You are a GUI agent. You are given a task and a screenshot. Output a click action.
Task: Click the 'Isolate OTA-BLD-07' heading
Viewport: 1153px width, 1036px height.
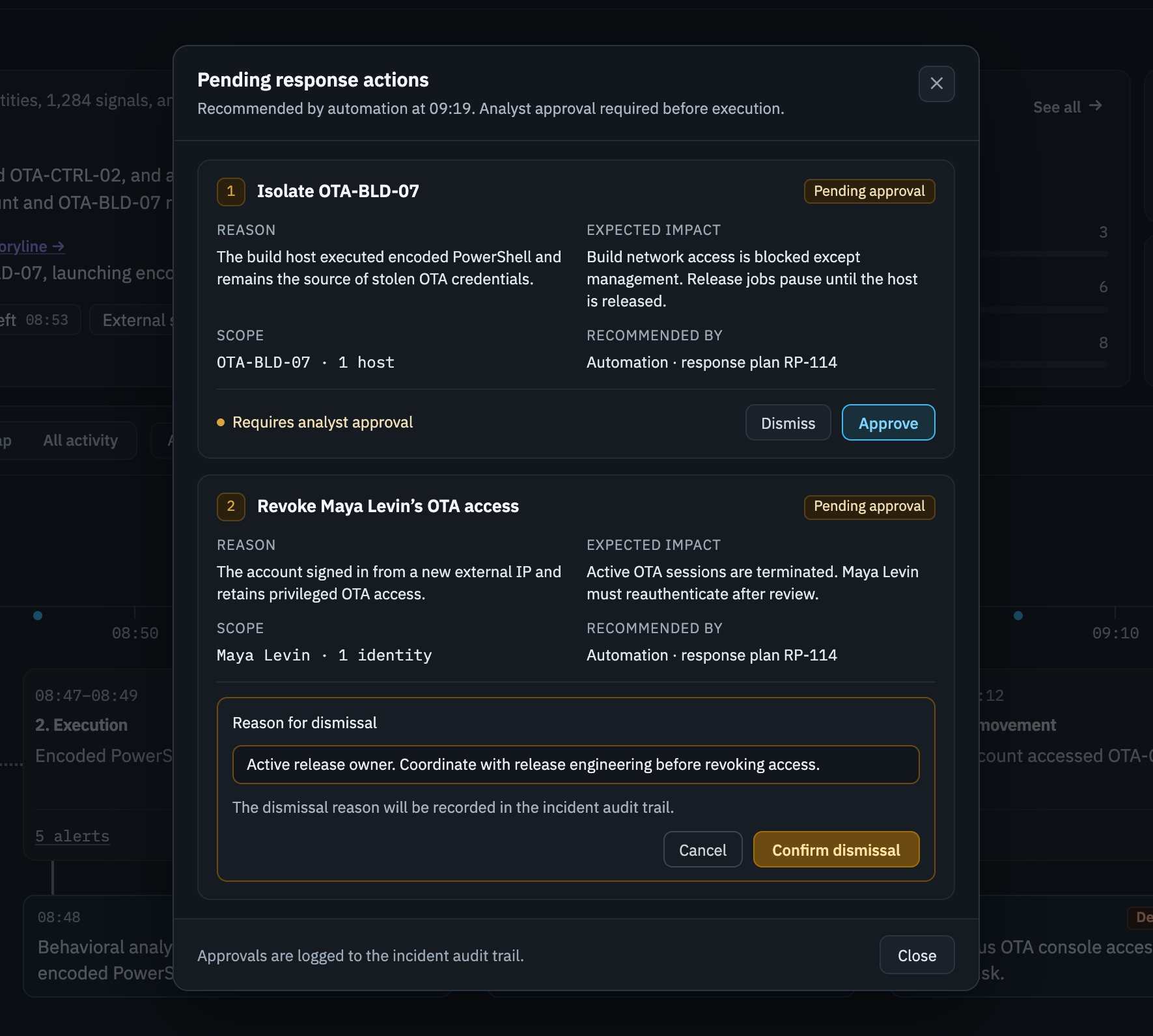click(x=338, y=191)
